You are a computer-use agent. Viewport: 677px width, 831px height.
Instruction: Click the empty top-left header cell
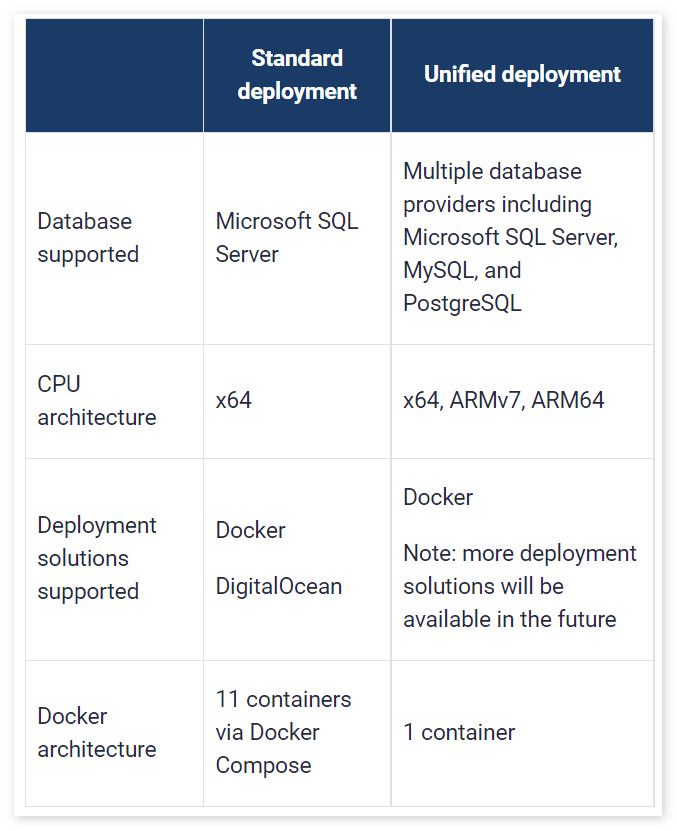[114, 75]
